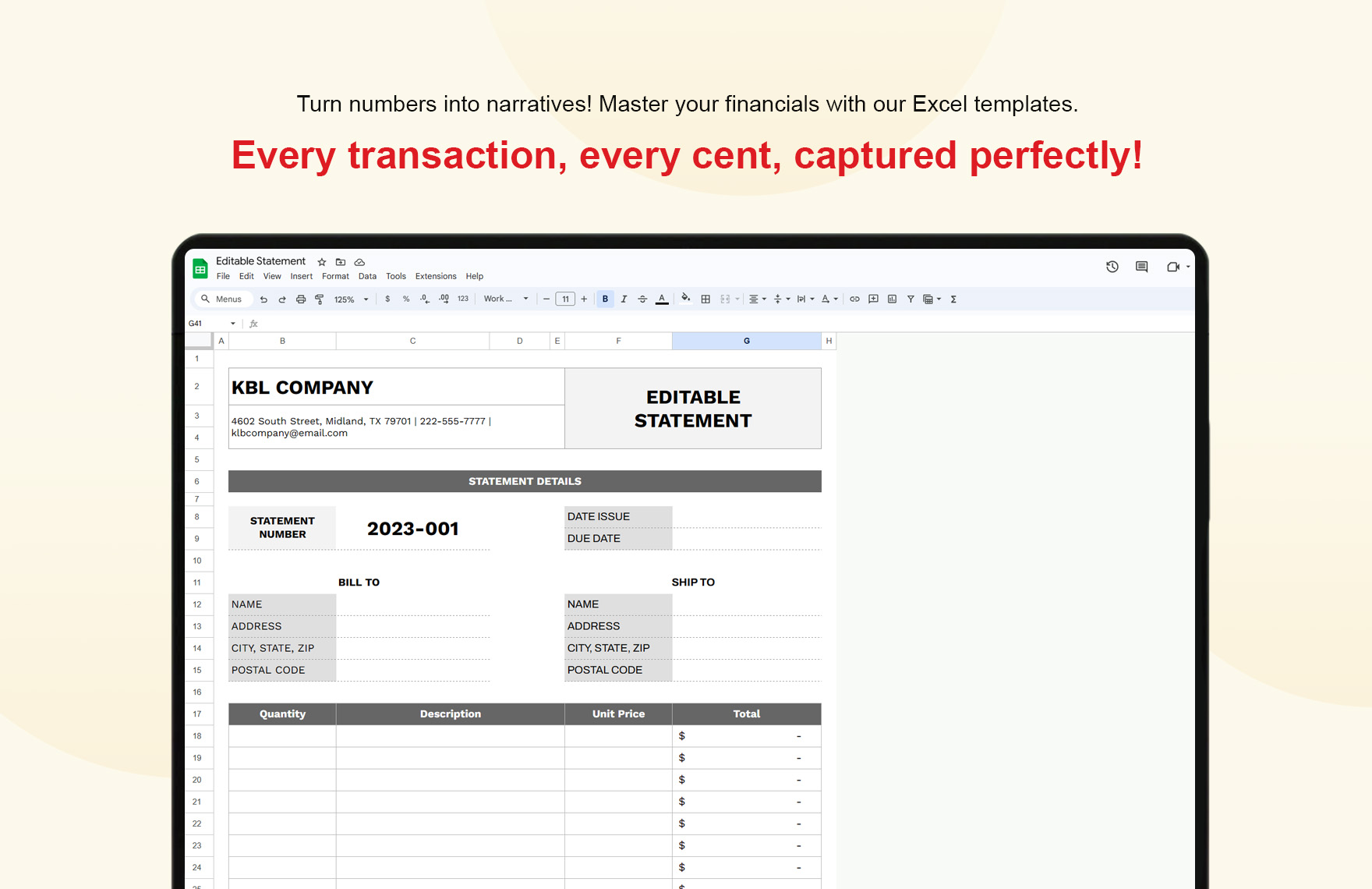Viewport: 1372px width, 889px height.
Task: Create a filter
Action: tap(911, 299)
